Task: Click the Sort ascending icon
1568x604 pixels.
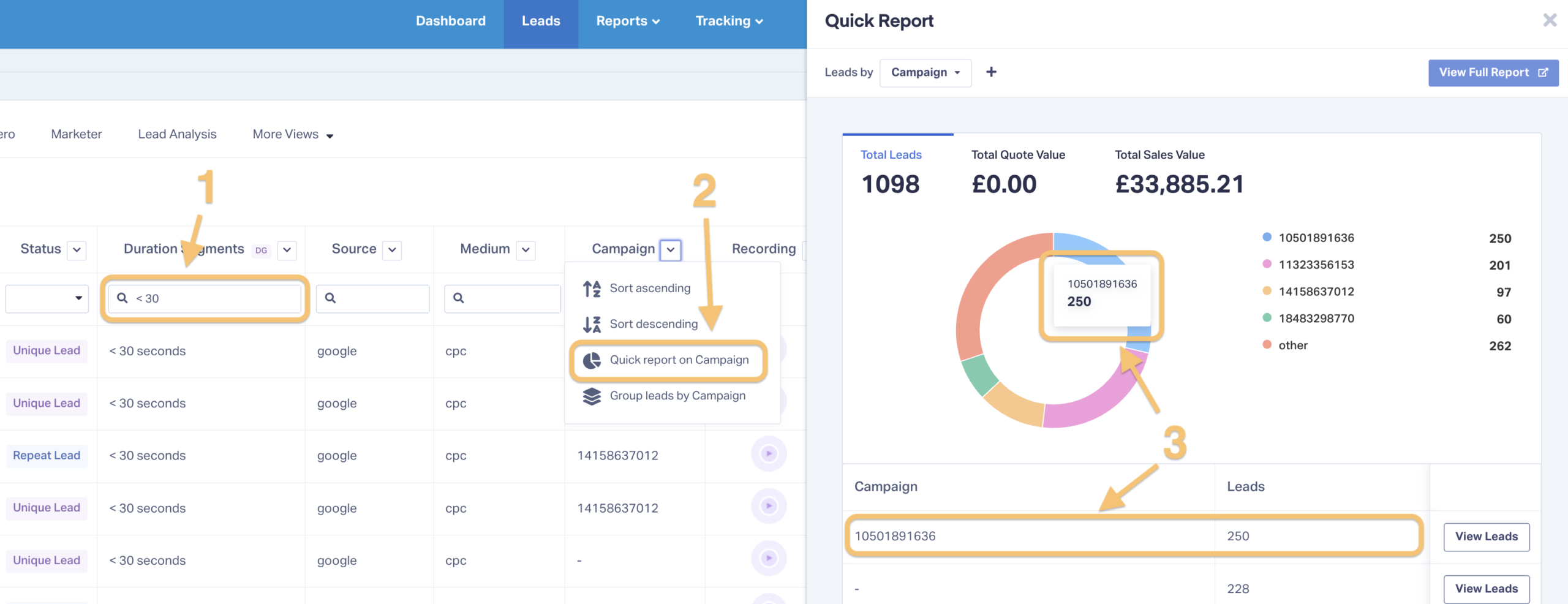Action: click(592, 289)
